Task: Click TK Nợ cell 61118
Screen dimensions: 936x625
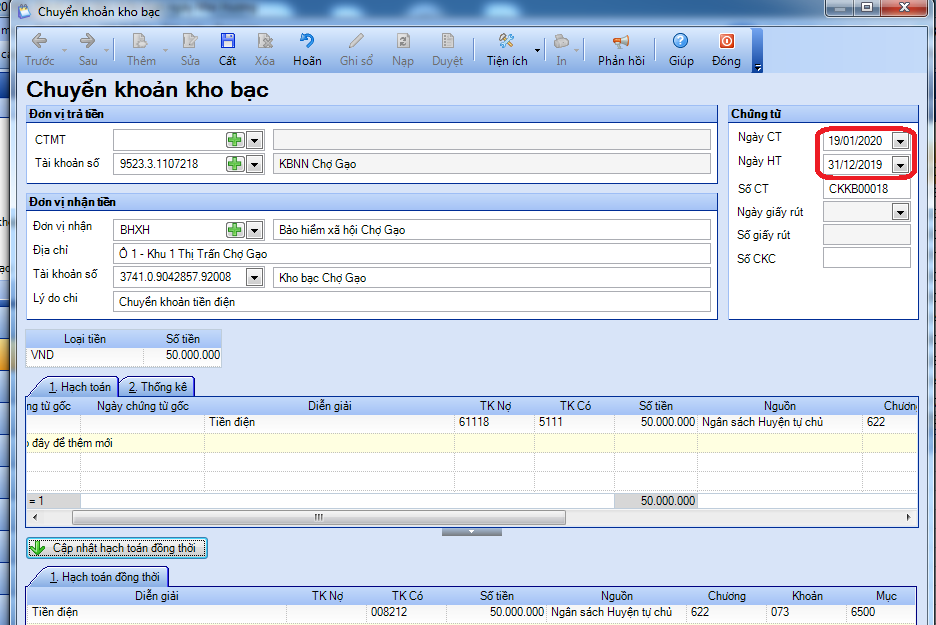Action: click(x=494, y=422)
